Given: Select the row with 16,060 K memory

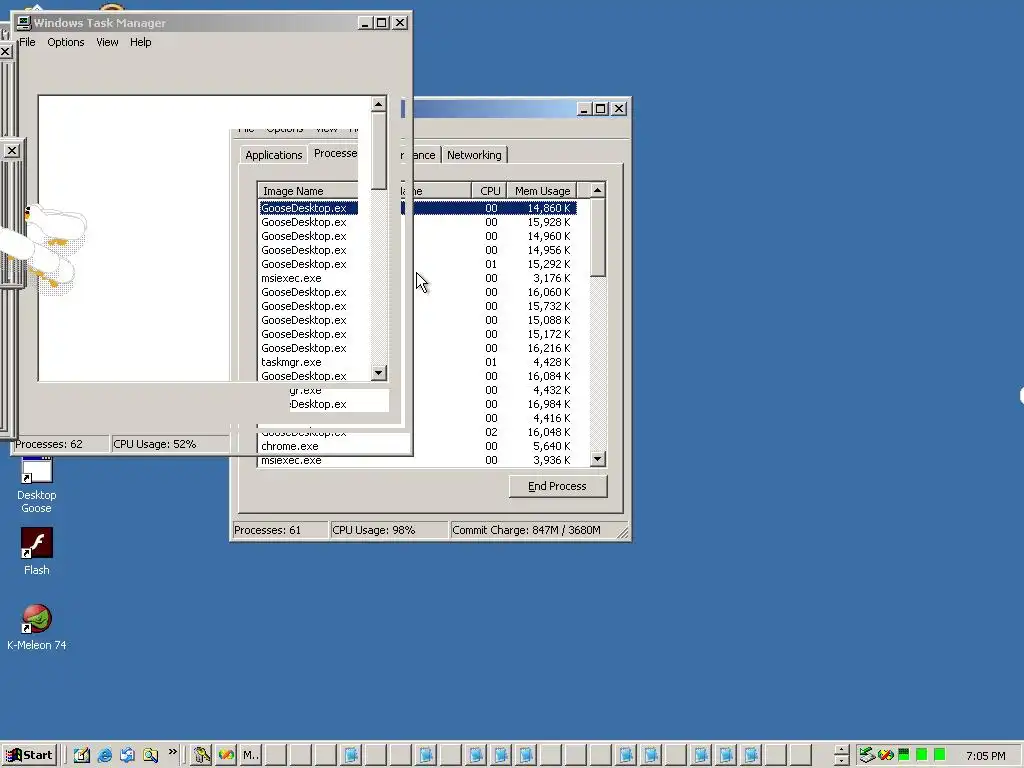Looking at the screenshot, I should click(418, 292).
